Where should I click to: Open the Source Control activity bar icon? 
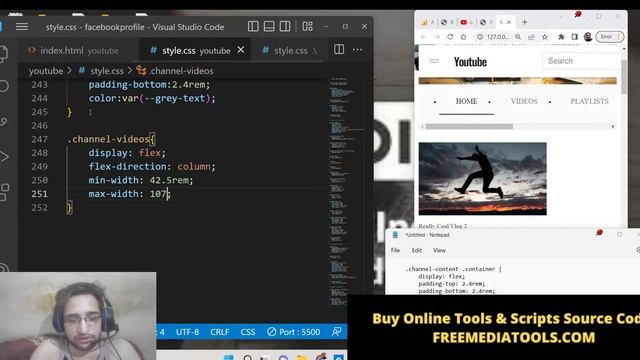click(x=4, y=122)
